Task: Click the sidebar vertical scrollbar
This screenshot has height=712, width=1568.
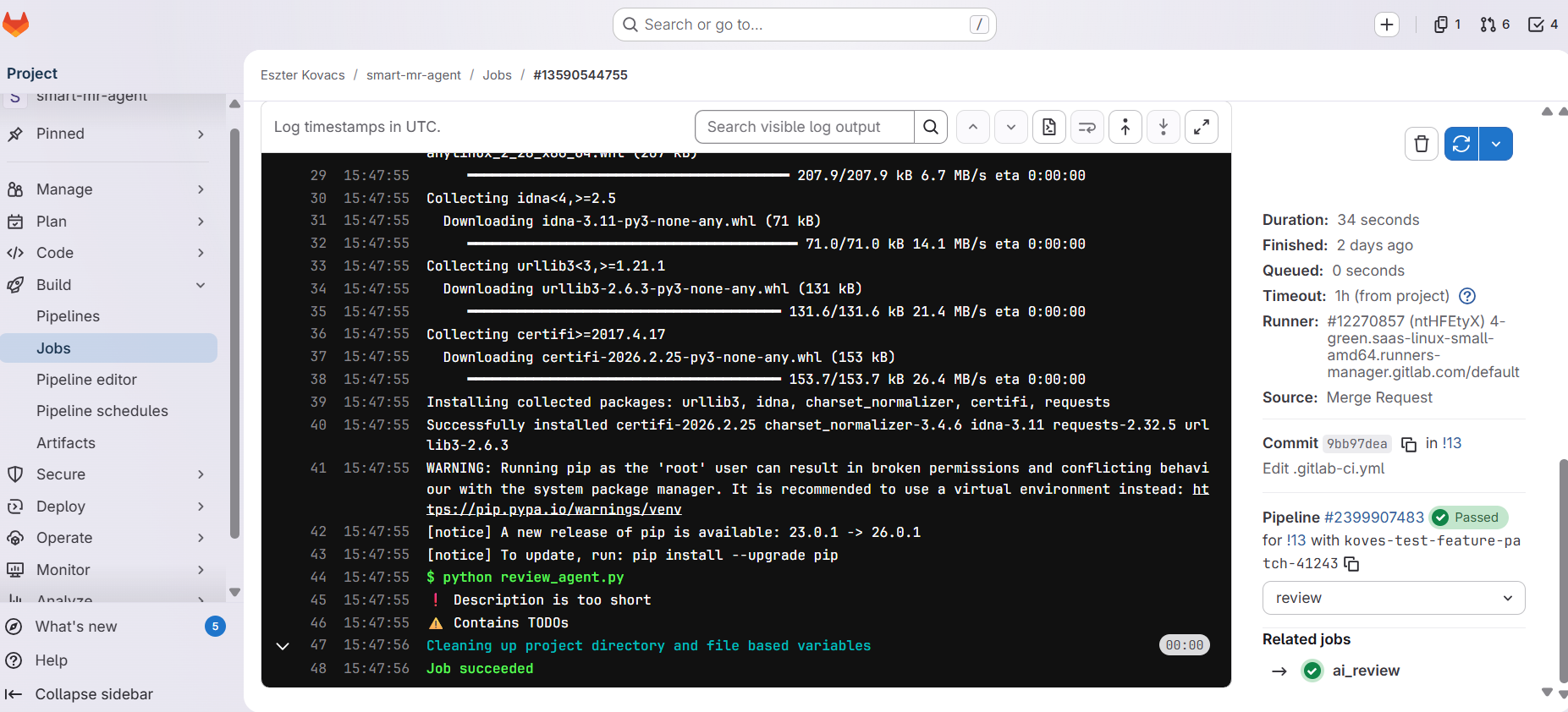Action: tap(234, 334)
